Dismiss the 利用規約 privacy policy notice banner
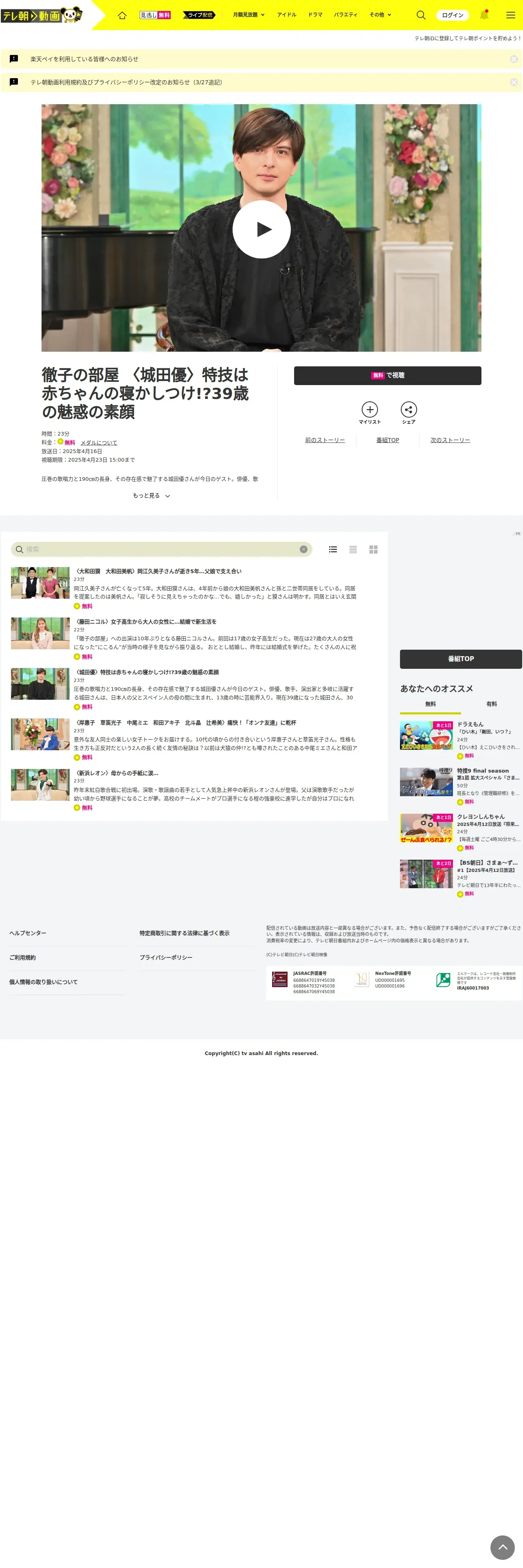The image size is (523, 1568). click(514, 82)
